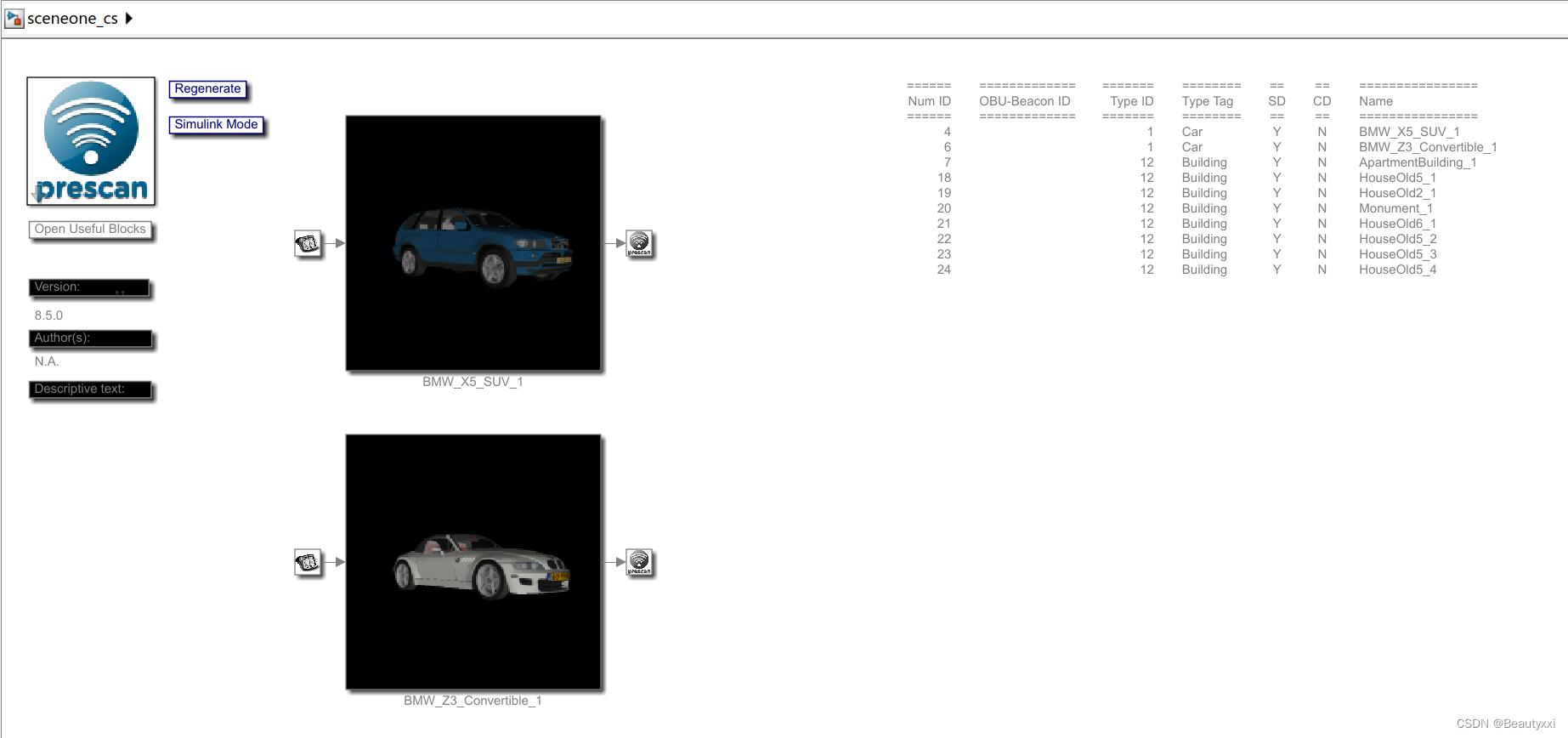Viewport: 1568px width, 738px height.
Task: Click the Open Useful Blocks button
Action: [90, 230]
